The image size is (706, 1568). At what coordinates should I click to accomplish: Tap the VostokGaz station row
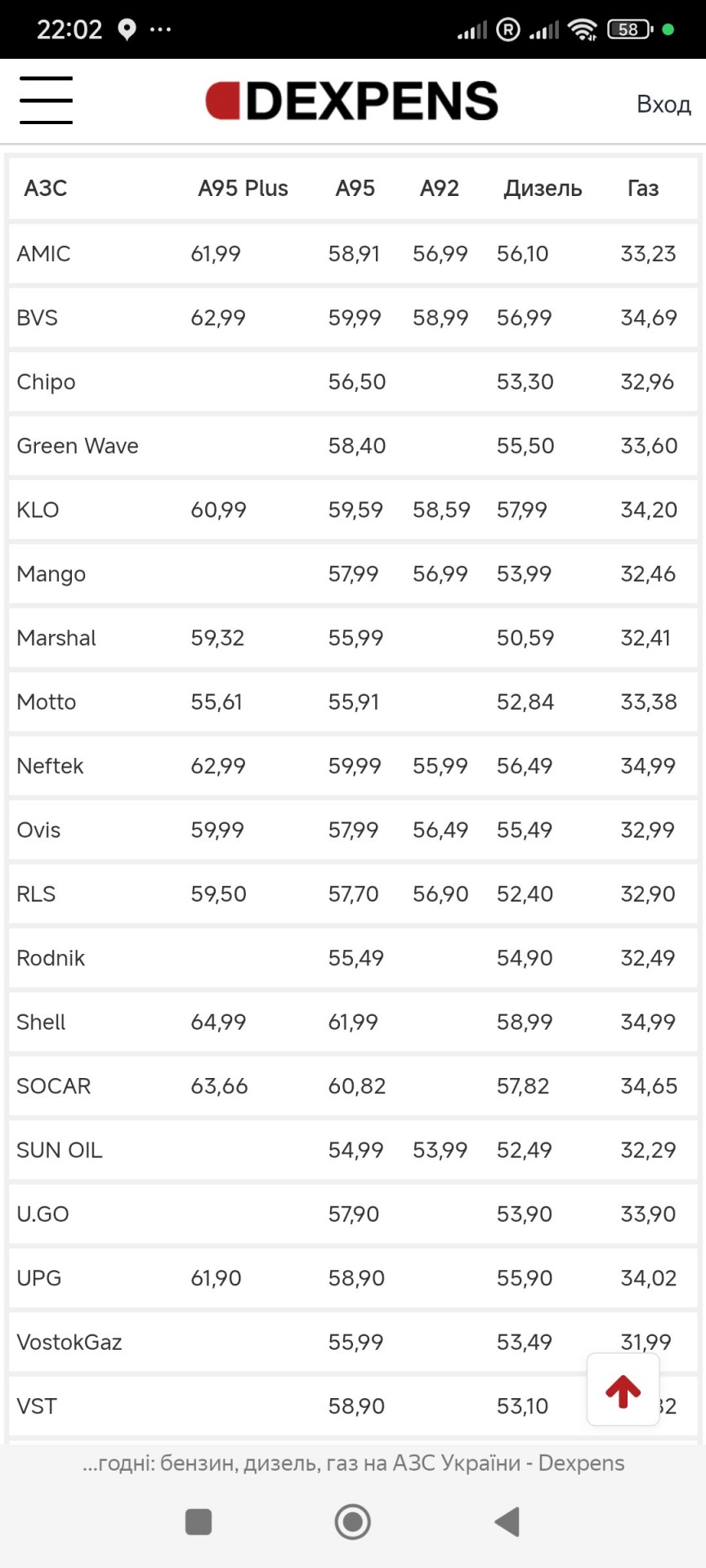[x=353, y=1342]
